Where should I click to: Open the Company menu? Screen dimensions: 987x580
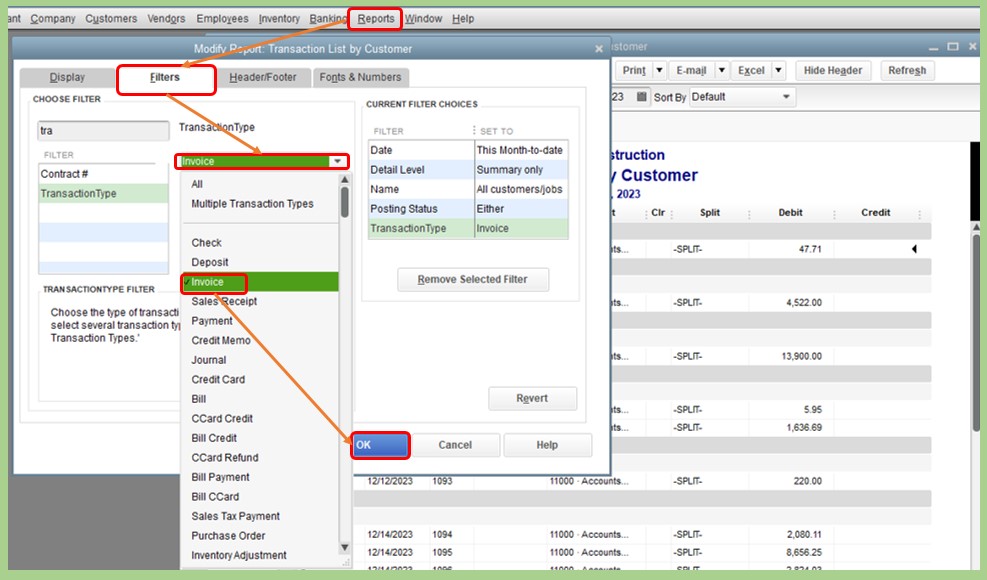pos(53,19)
